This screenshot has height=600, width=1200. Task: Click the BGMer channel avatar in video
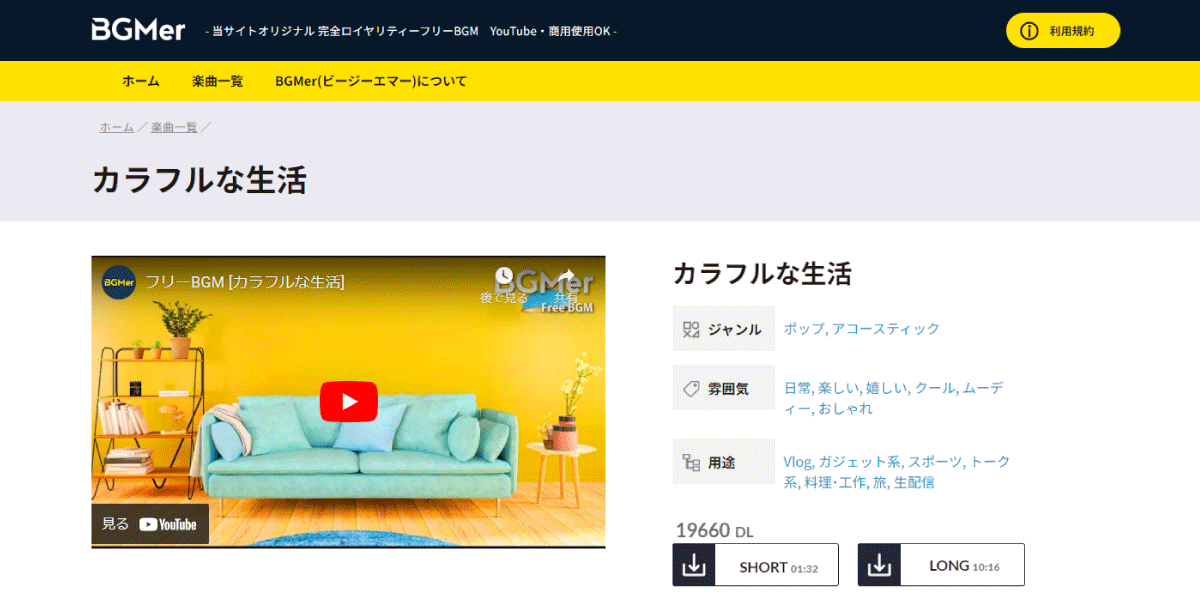[x=119, y=282]
